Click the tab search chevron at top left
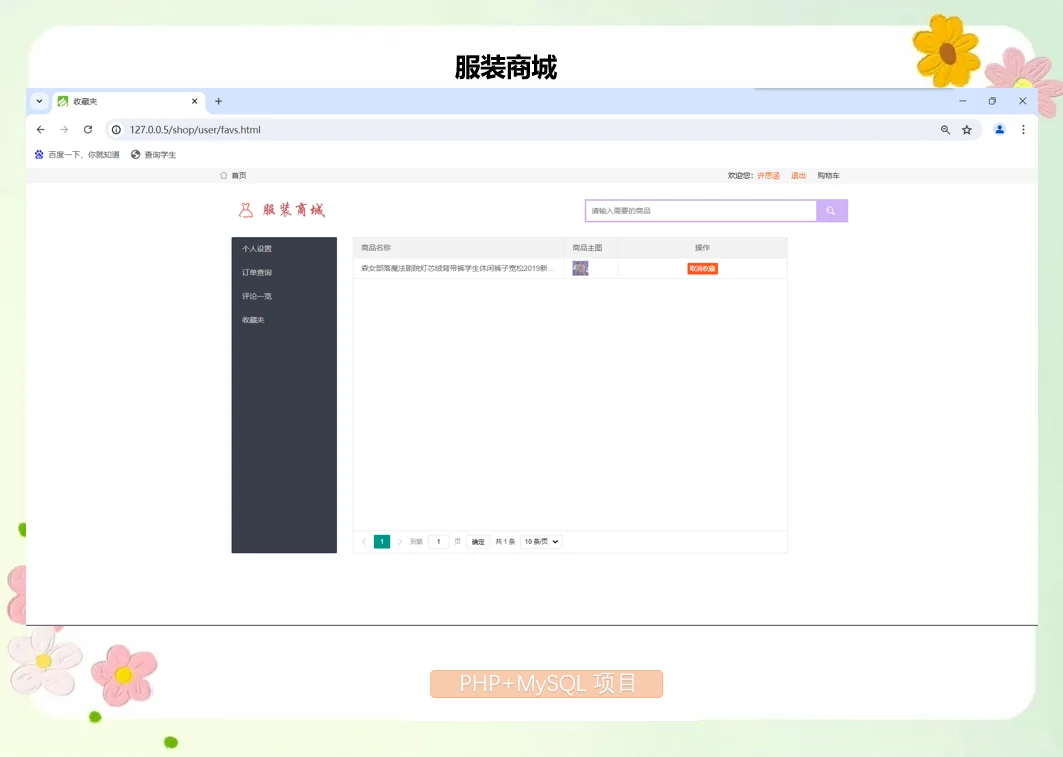This screenshot has width=1063, height=757. click(38, 101)
